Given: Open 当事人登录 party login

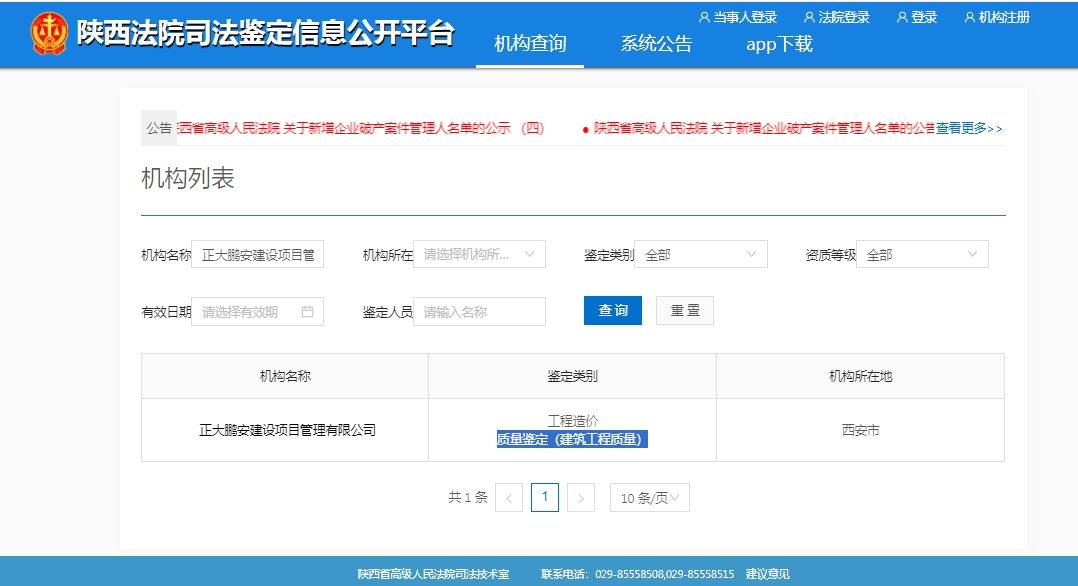Looking at the screenshot, I should point(738,17).
